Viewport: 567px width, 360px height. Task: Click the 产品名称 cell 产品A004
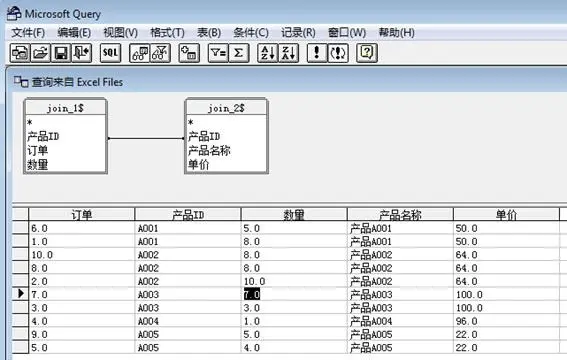400,321
